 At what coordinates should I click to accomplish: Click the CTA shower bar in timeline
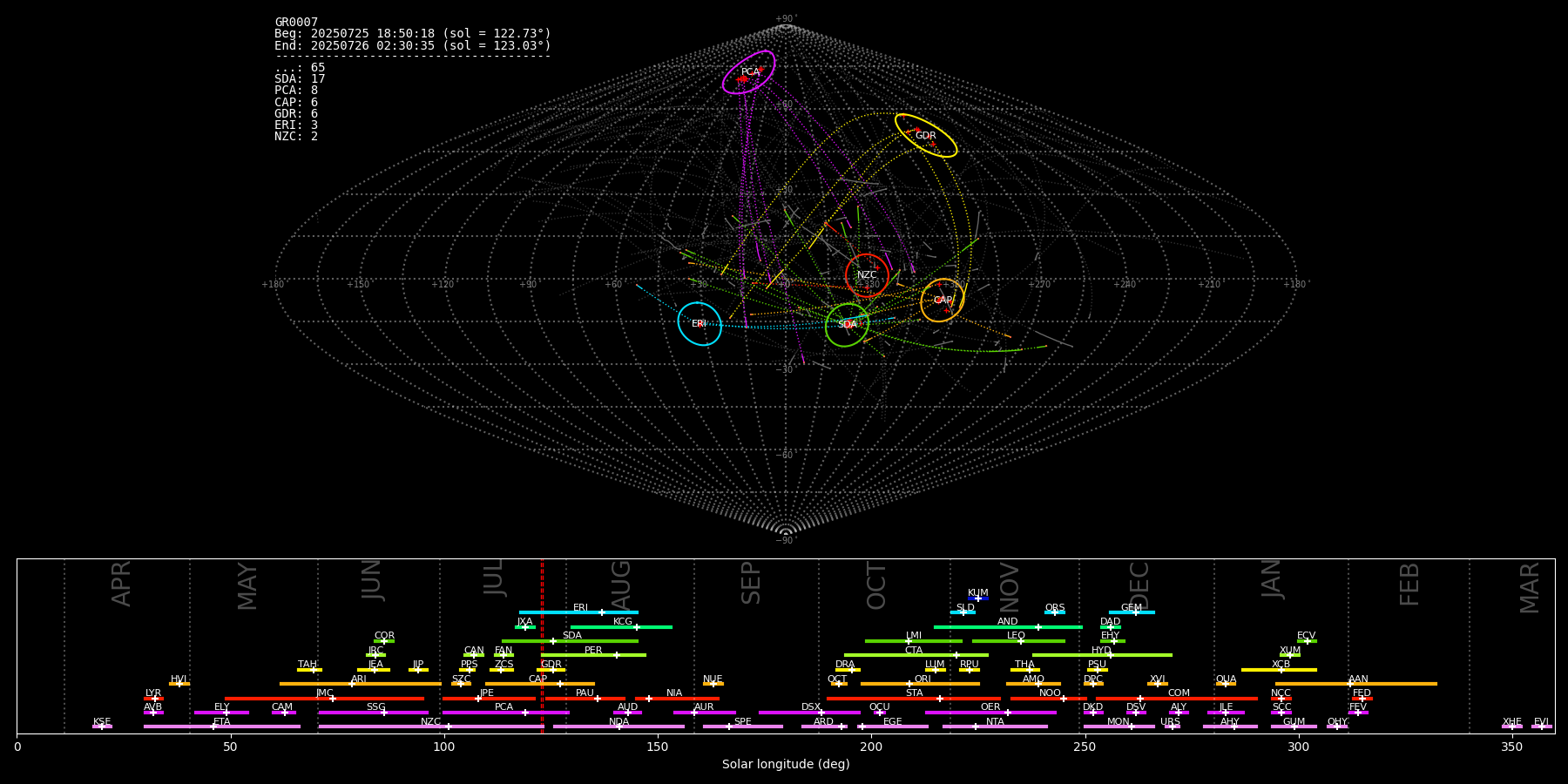916,655
